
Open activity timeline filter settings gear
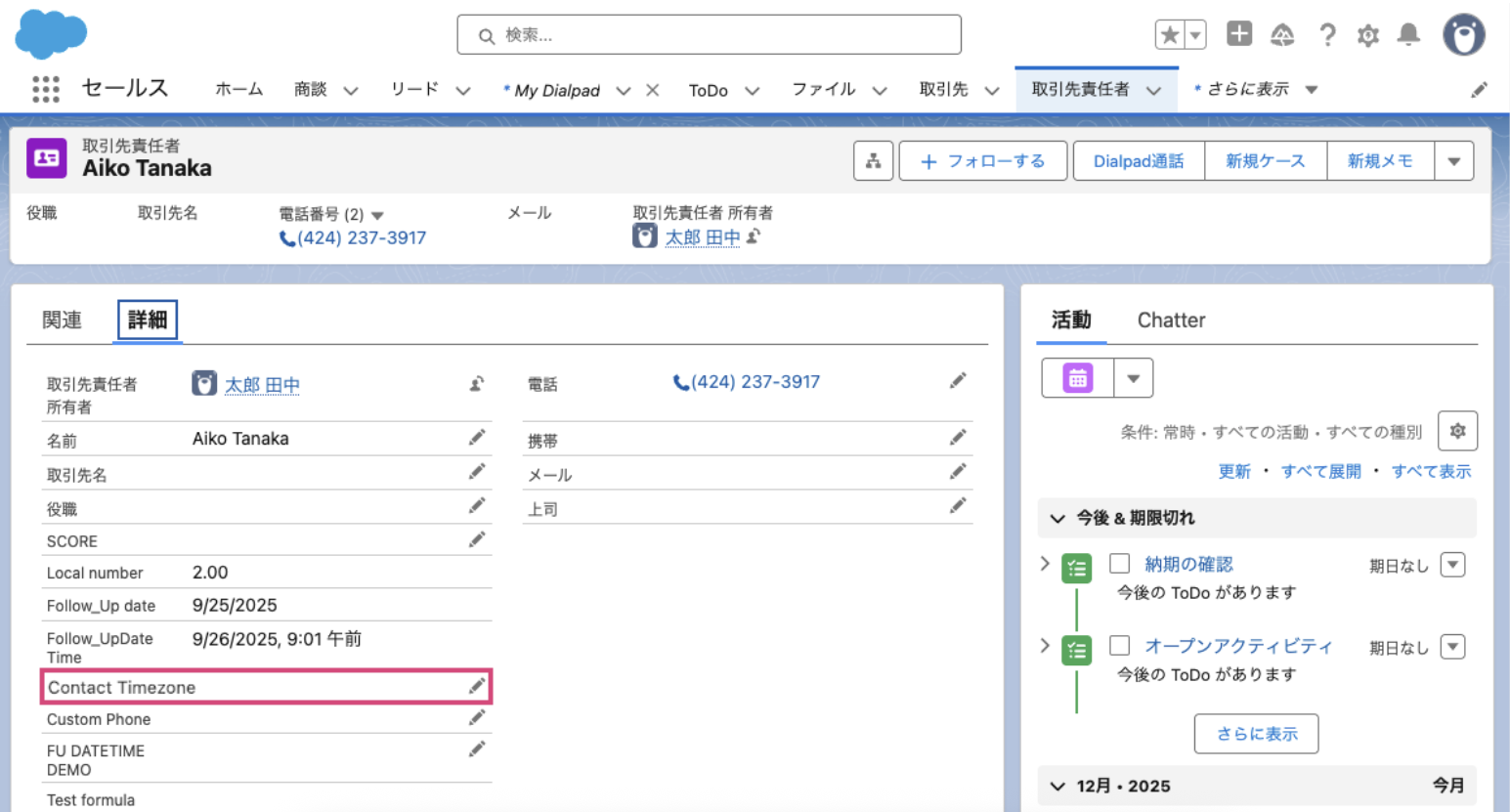[1457, 431]
